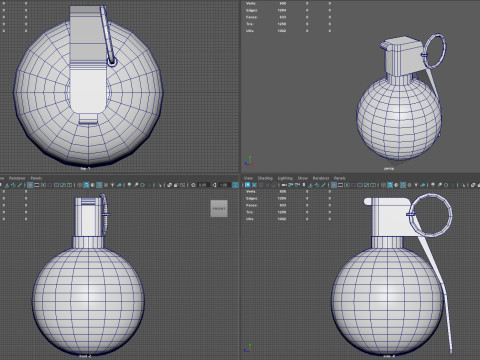Switch front view panel to Wireframe shading

point(80,185)
